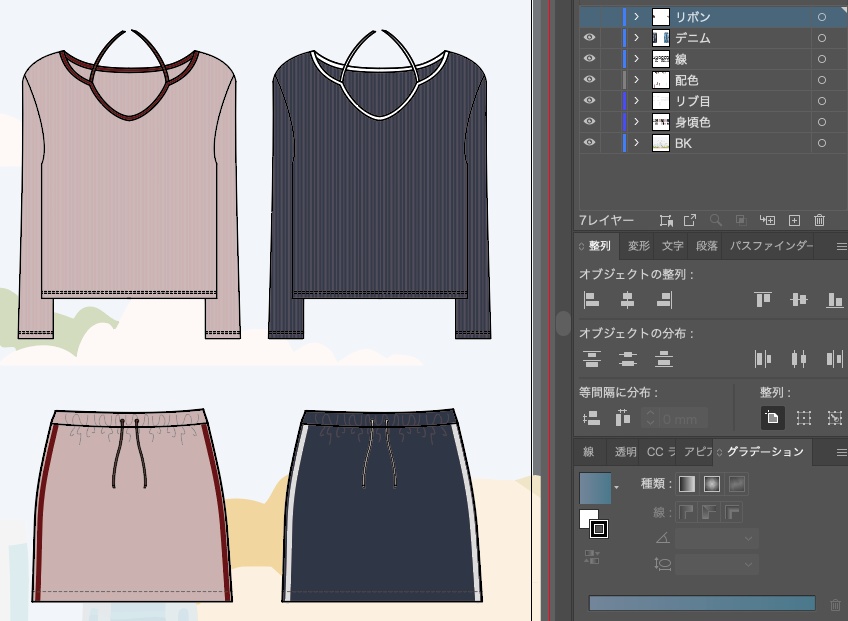The width and height of the screenshot is (848, 621).
Task: Switch to the 変形 tab
Action: tap(638, 246)
